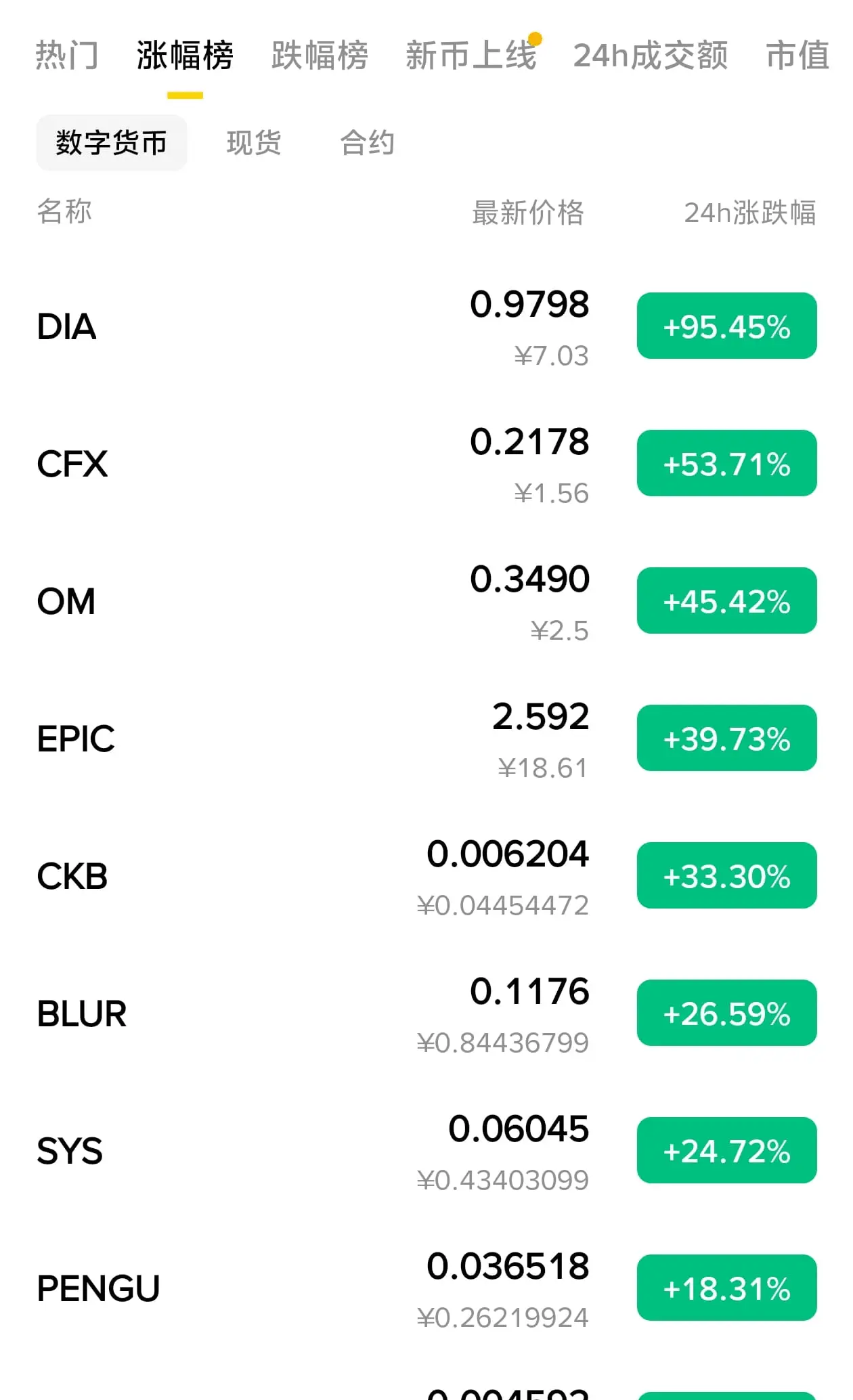Tap the +33.30% badge for CKB
The image size is (853, 1400).
727,875
